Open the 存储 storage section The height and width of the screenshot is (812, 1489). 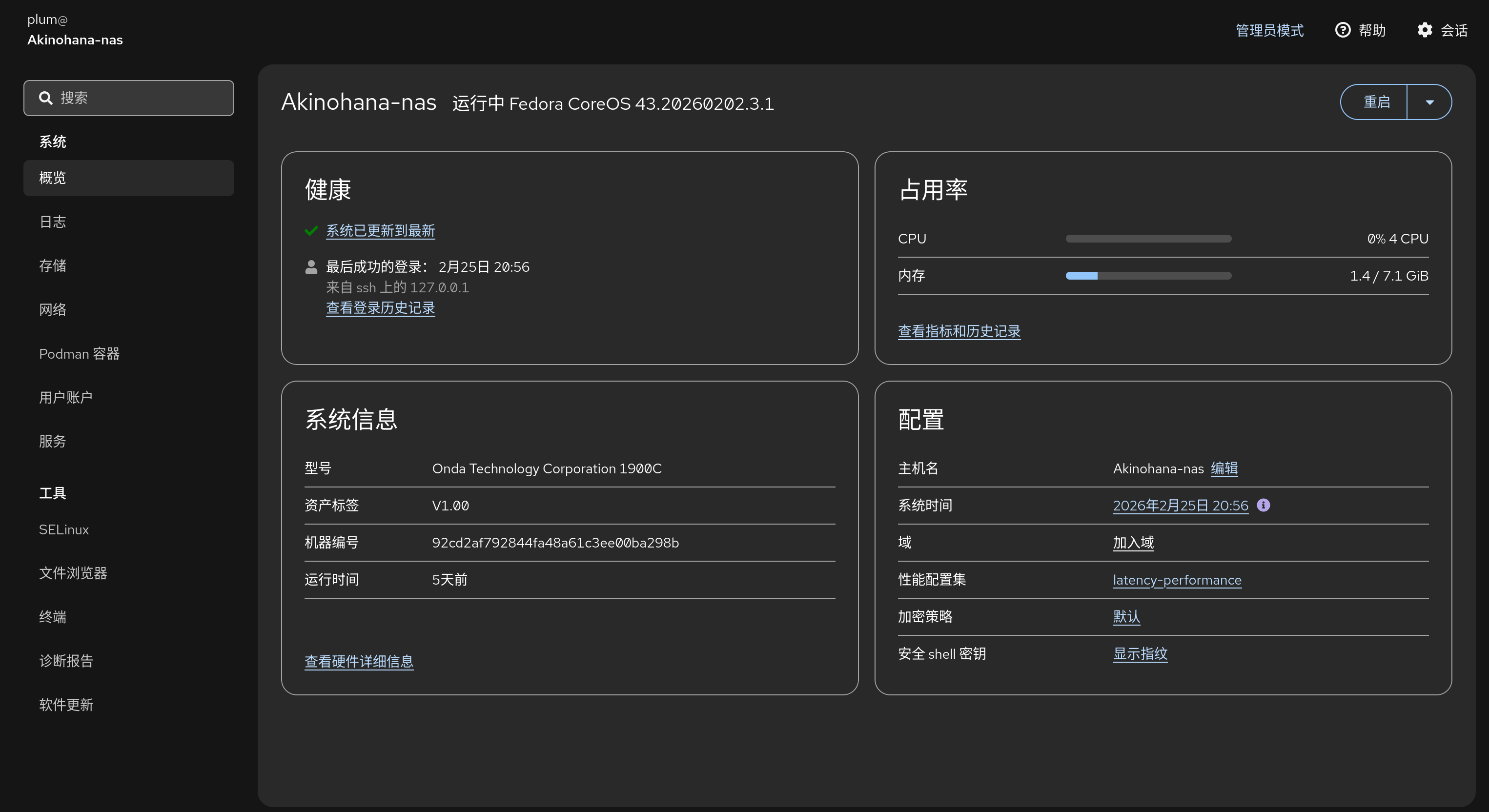[x=53, y=265]
